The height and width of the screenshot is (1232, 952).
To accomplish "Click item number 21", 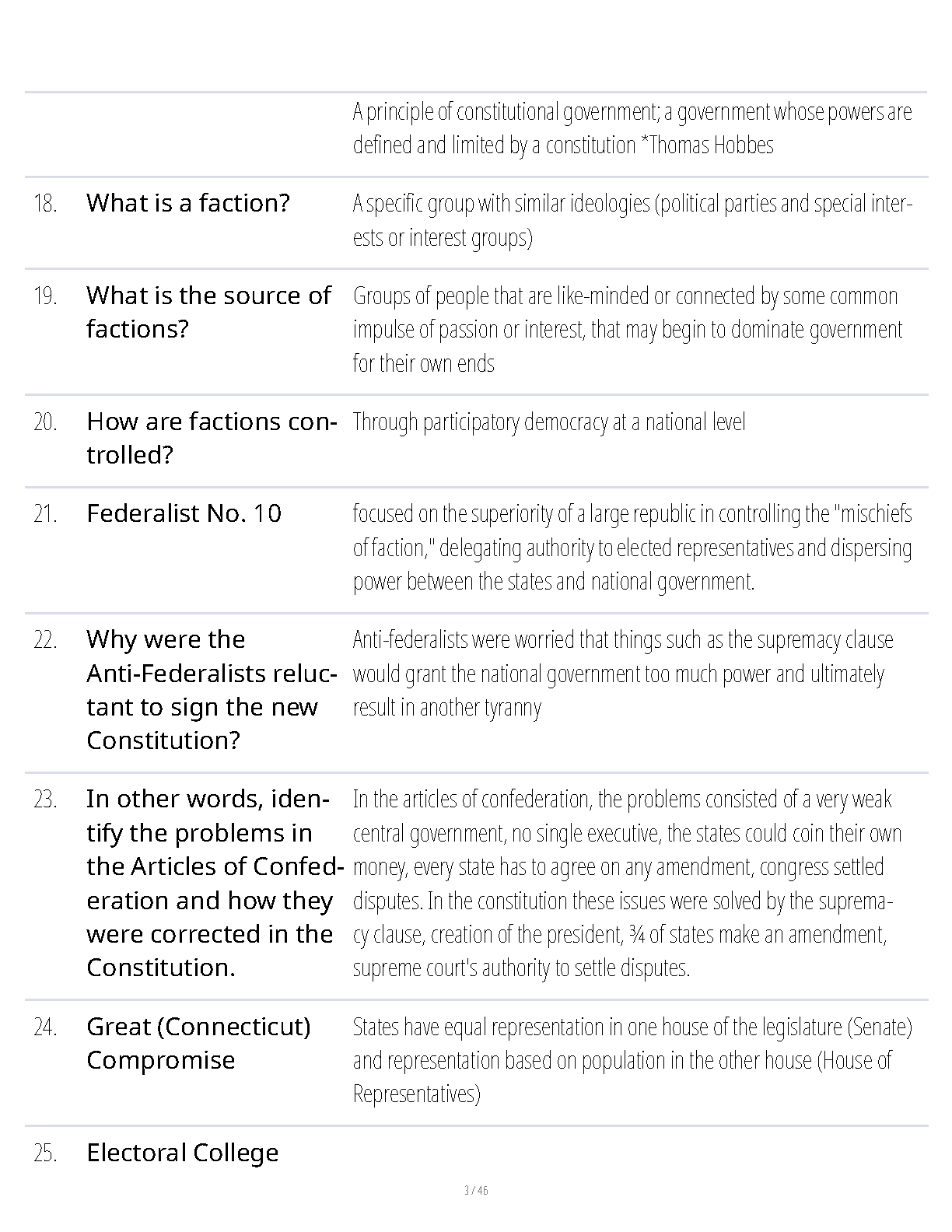I will (45, 514).
